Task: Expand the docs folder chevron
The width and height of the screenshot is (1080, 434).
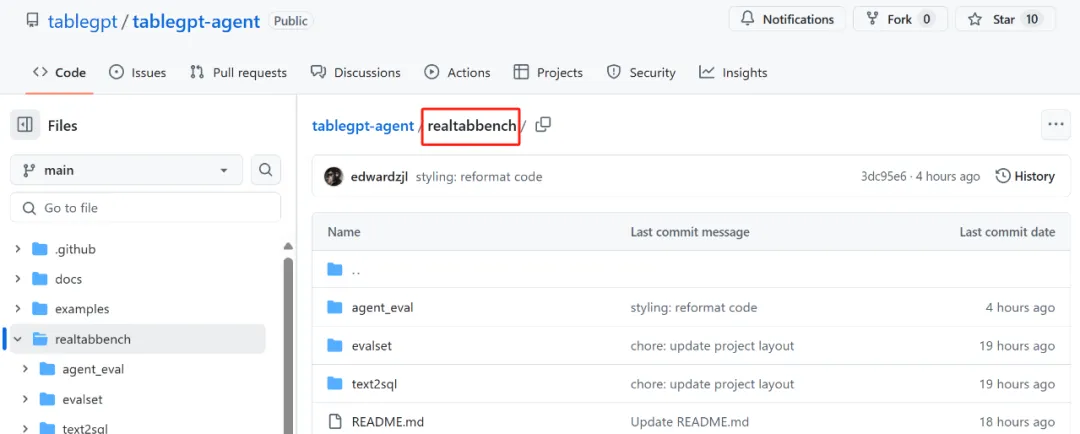Action: point(18,279)
